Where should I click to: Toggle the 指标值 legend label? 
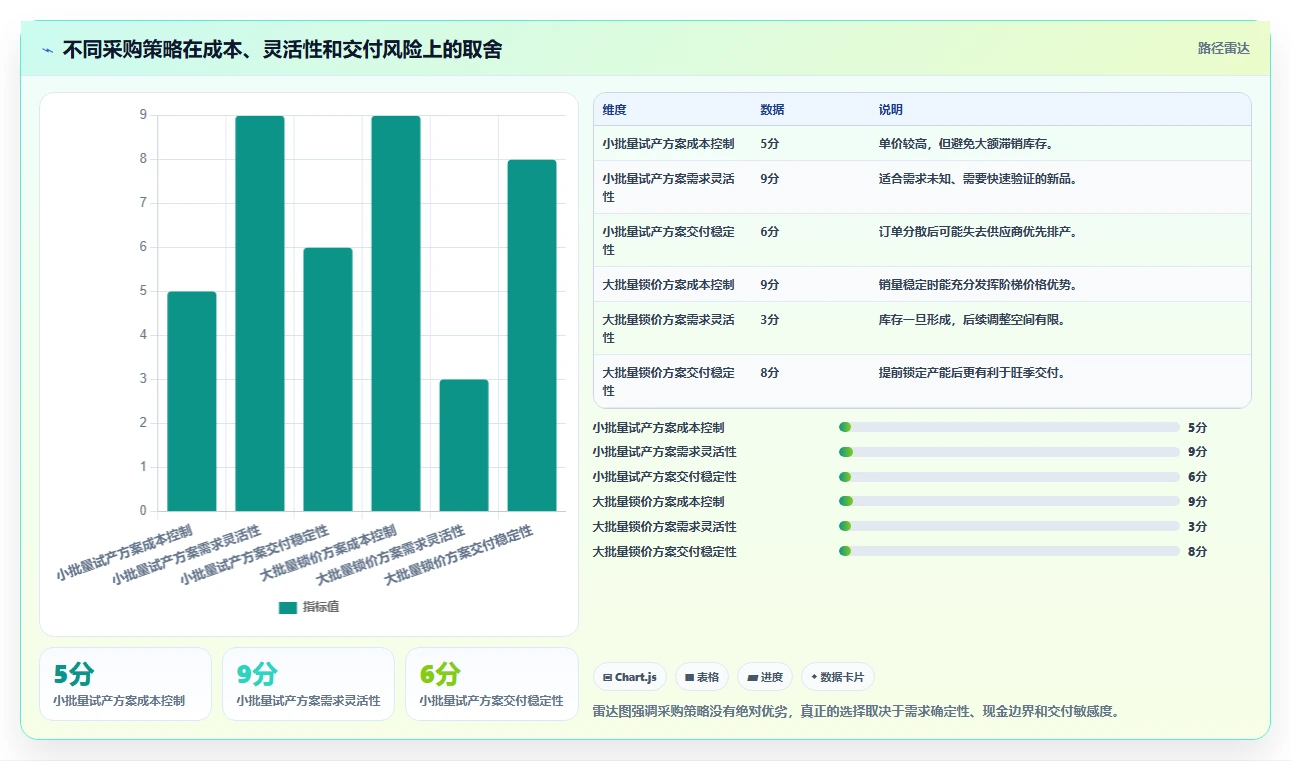(x=321, y=607)
